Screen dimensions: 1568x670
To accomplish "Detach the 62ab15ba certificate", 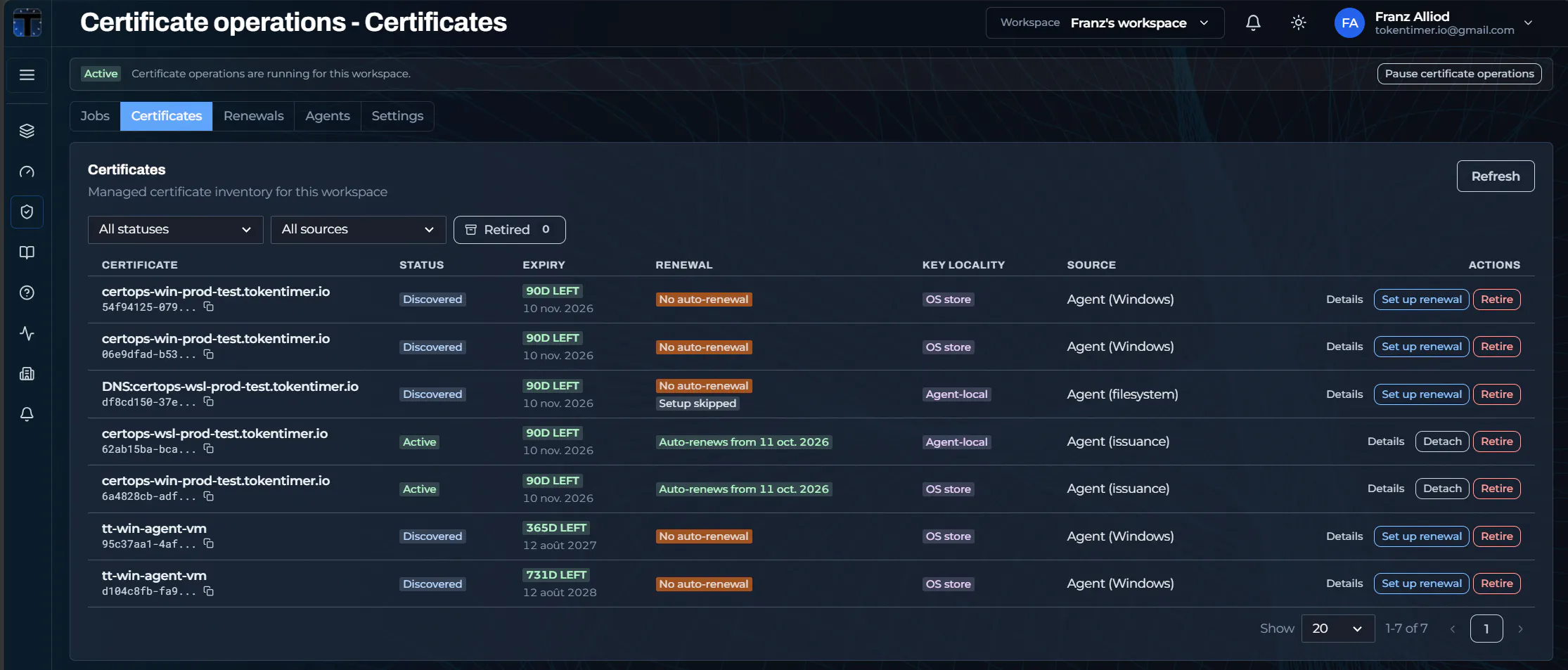I will tap(1442, 442).
